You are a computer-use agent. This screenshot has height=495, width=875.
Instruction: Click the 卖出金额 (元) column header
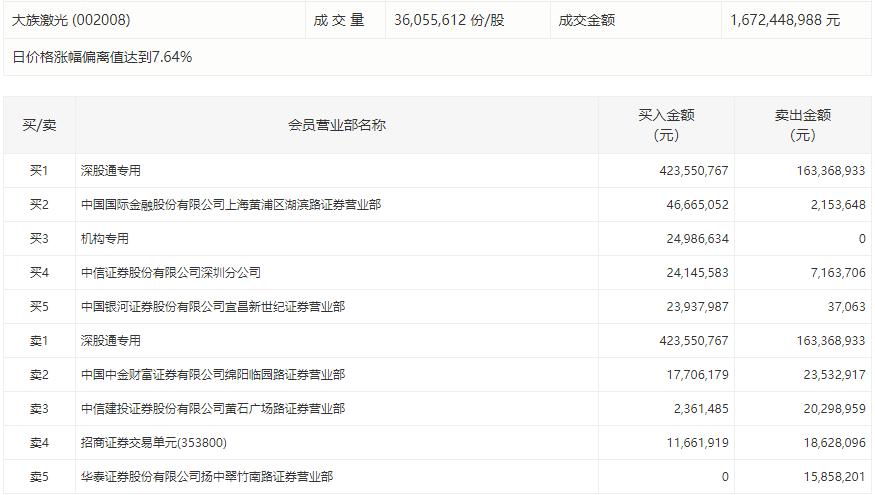(802, 125)
